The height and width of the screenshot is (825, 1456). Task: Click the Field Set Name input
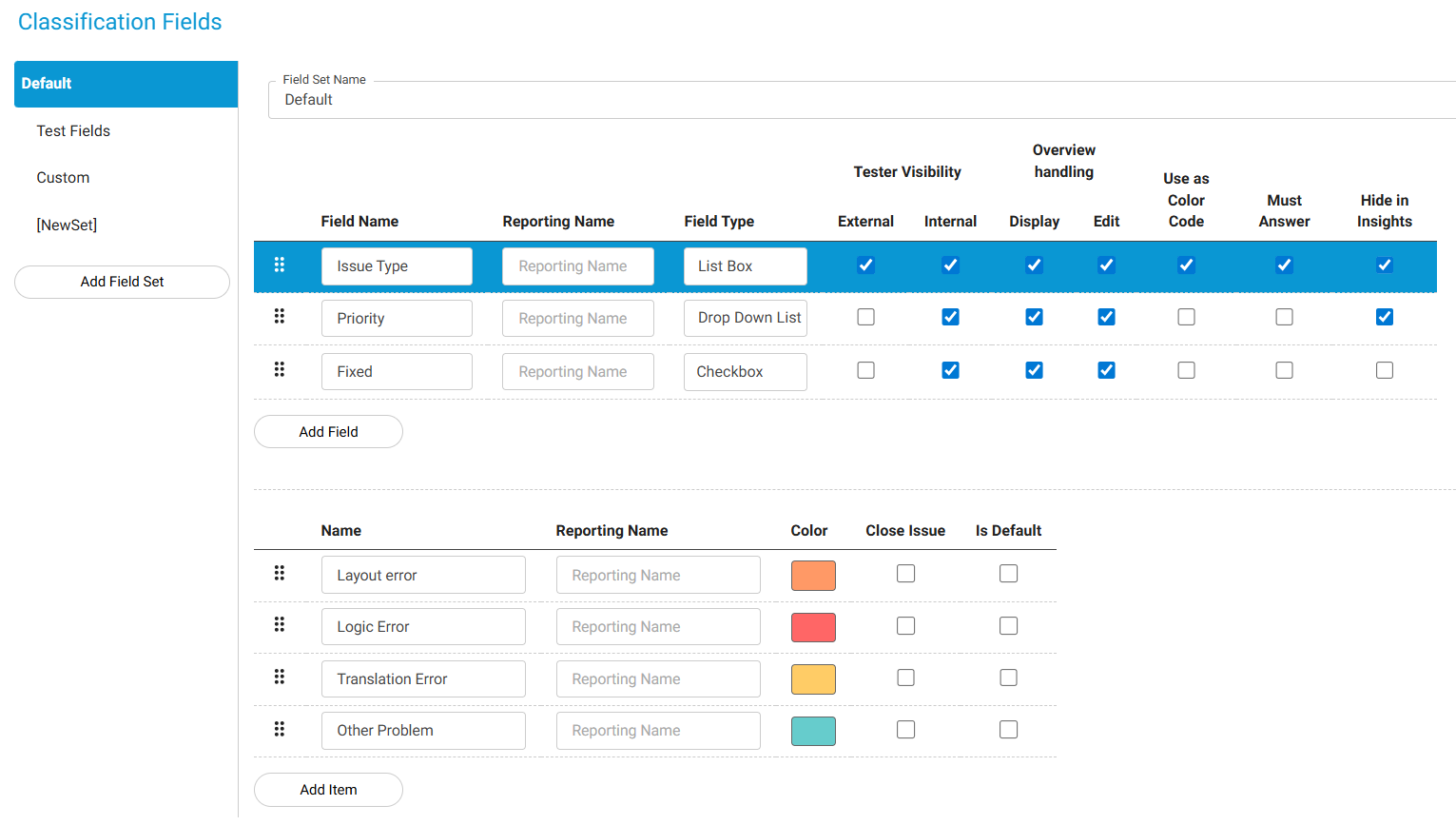tap(856, 100)
